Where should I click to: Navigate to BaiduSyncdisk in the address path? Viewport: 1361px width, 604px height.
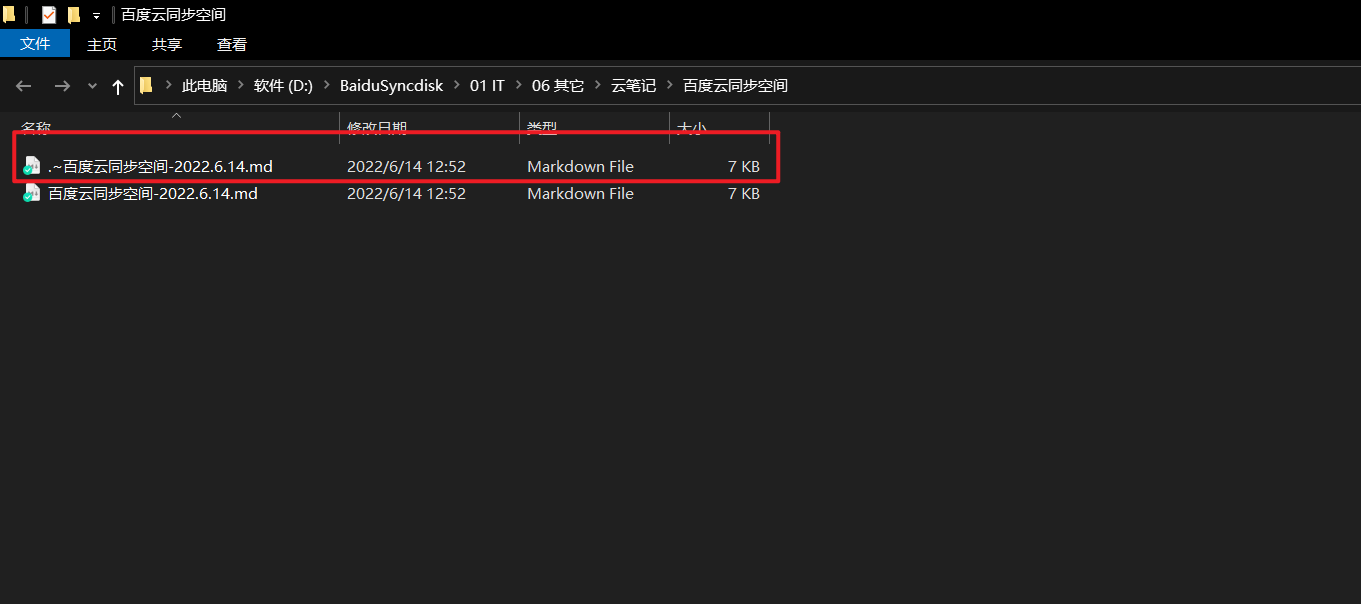pos(391,86)
